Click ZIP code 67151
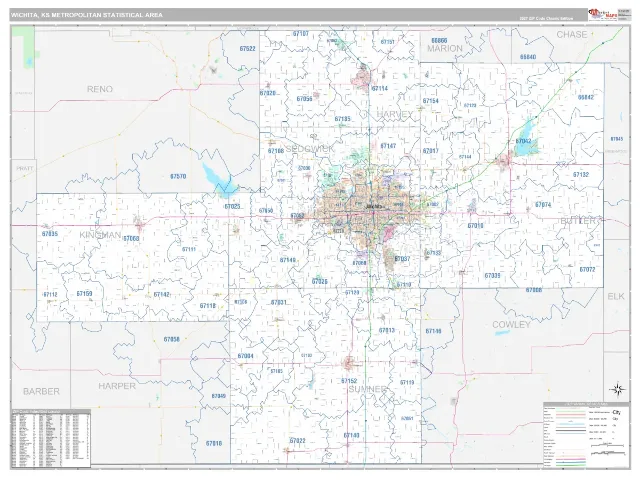The image size is (640, 480). coord(387,42)
